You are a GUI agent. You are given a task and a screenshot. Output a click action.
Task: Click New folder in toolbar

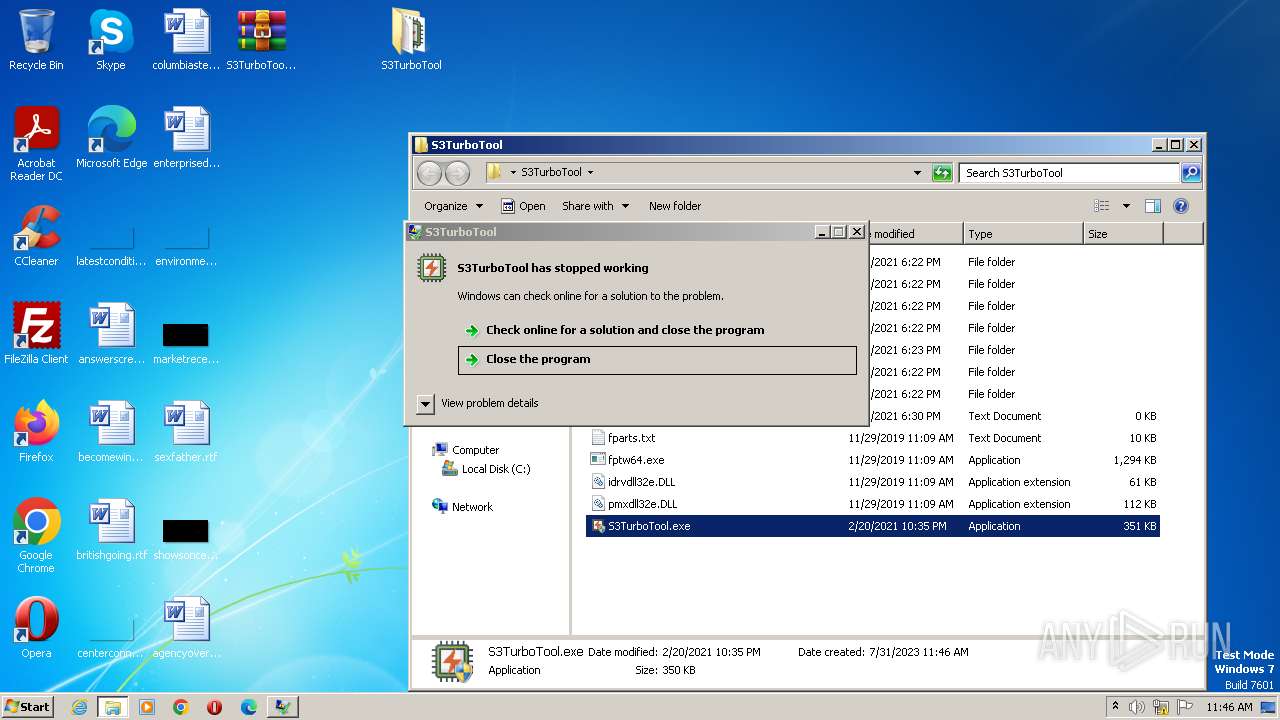tap(675, 206)
